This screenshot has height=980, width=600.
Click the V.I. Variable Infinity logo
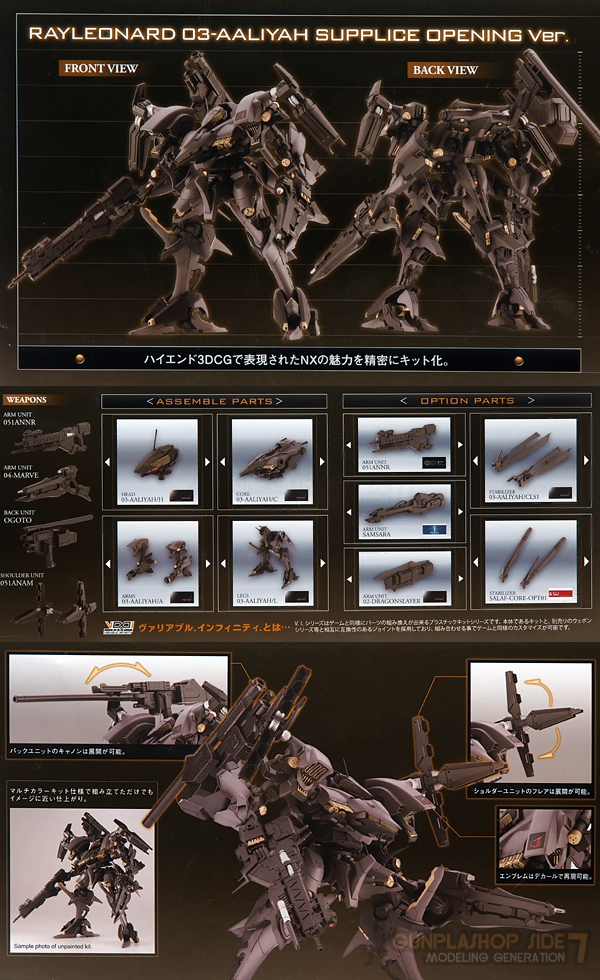click(118, 628)
